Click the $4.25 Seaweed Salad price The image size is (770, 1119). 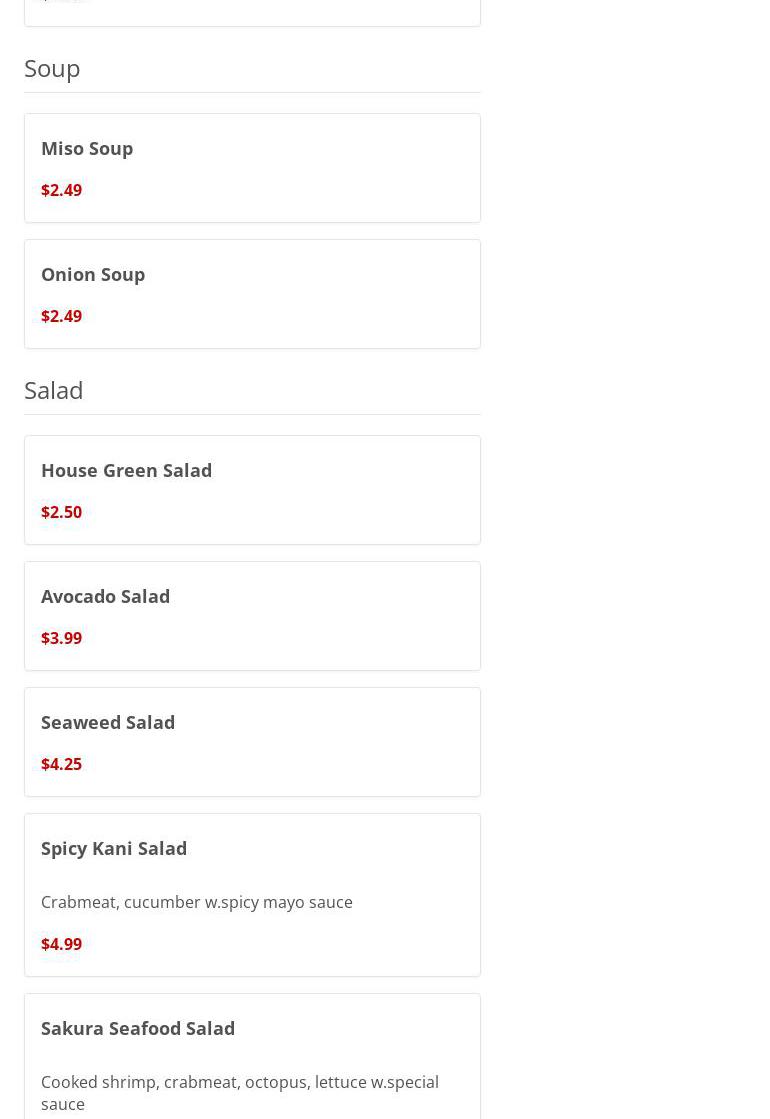point(61,764)
